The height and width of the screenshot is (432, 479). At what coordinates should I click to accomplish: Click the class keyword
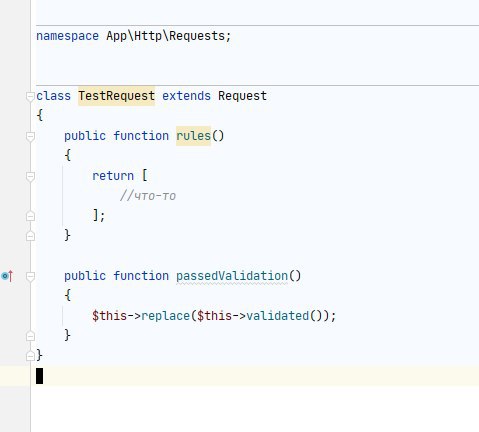coord(53,96)
